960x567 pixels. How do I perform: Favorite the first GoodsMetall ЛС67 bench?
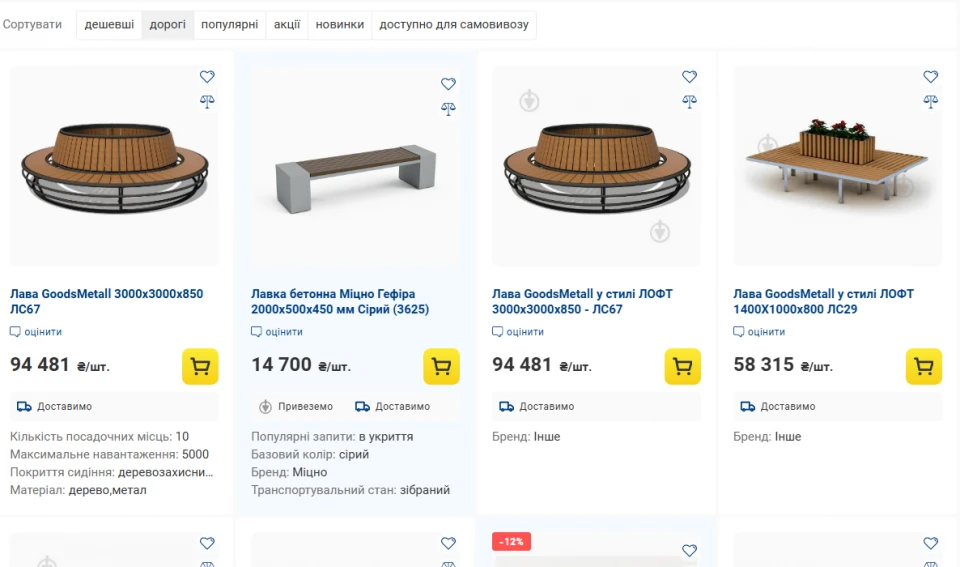207,77
